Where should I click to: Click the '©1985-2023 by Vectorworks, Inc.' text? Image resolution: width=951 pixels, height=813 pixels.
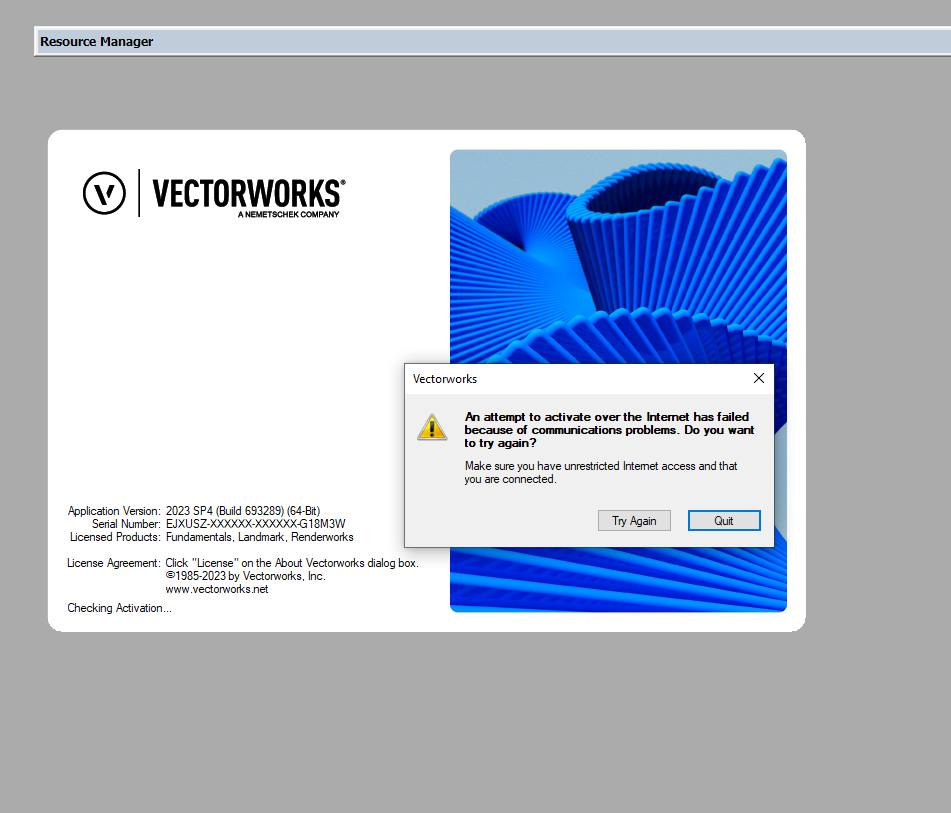point(246,576)
